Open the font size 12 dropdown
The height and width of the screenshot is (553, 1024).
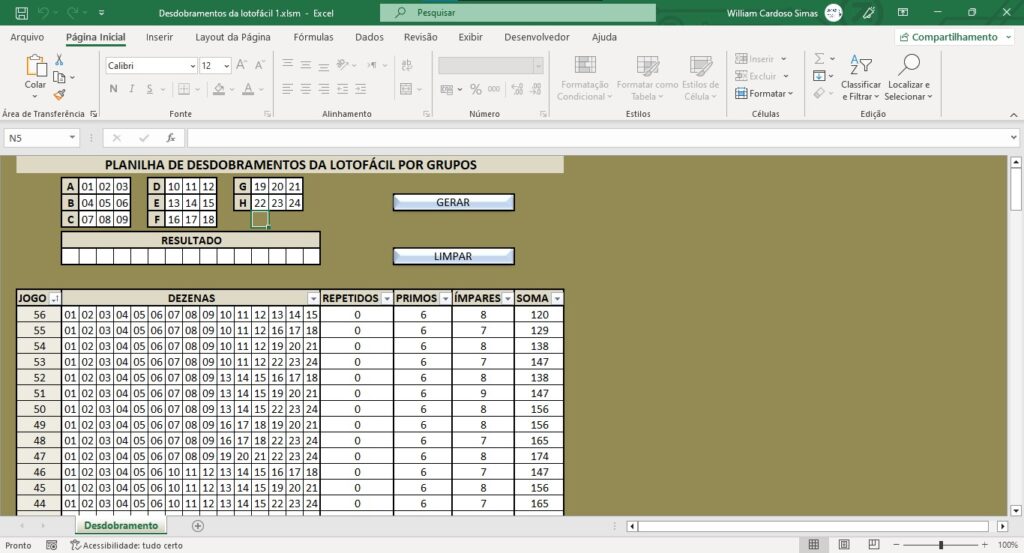coord(227,66)
